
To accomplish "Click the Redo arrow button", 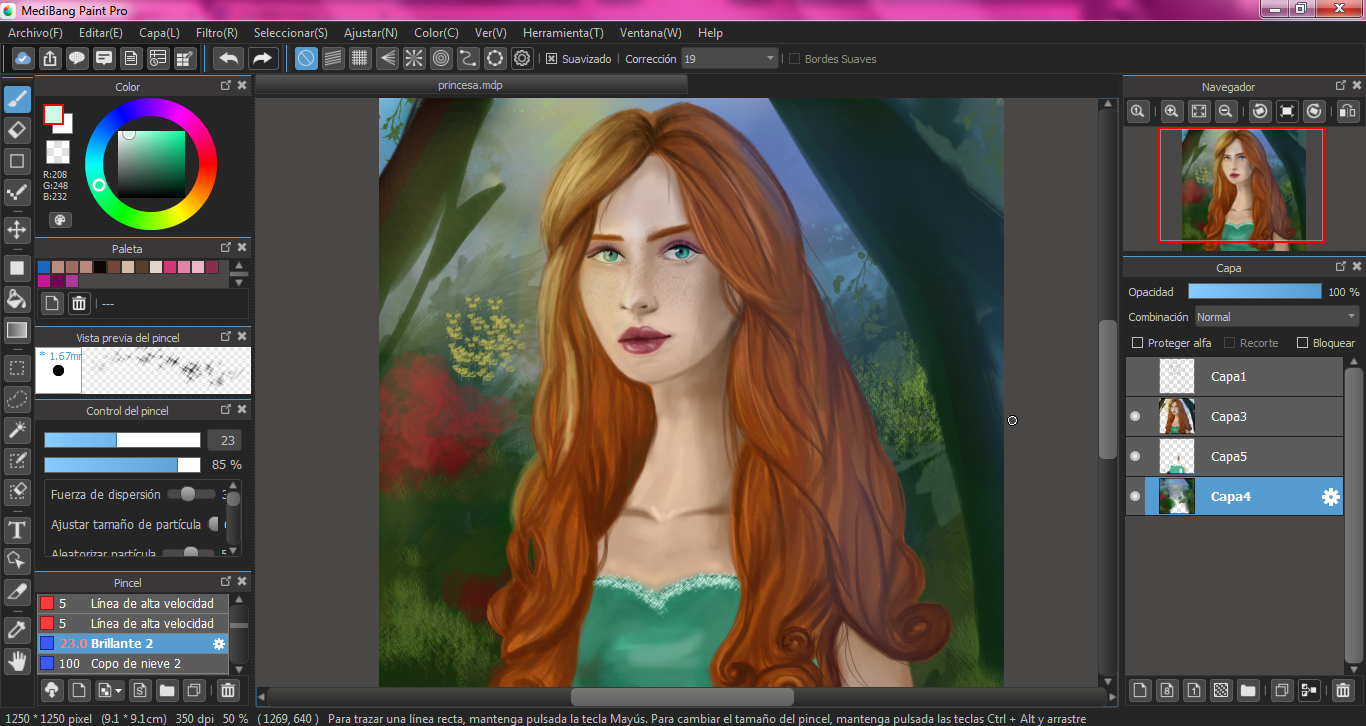I will 262,58.
